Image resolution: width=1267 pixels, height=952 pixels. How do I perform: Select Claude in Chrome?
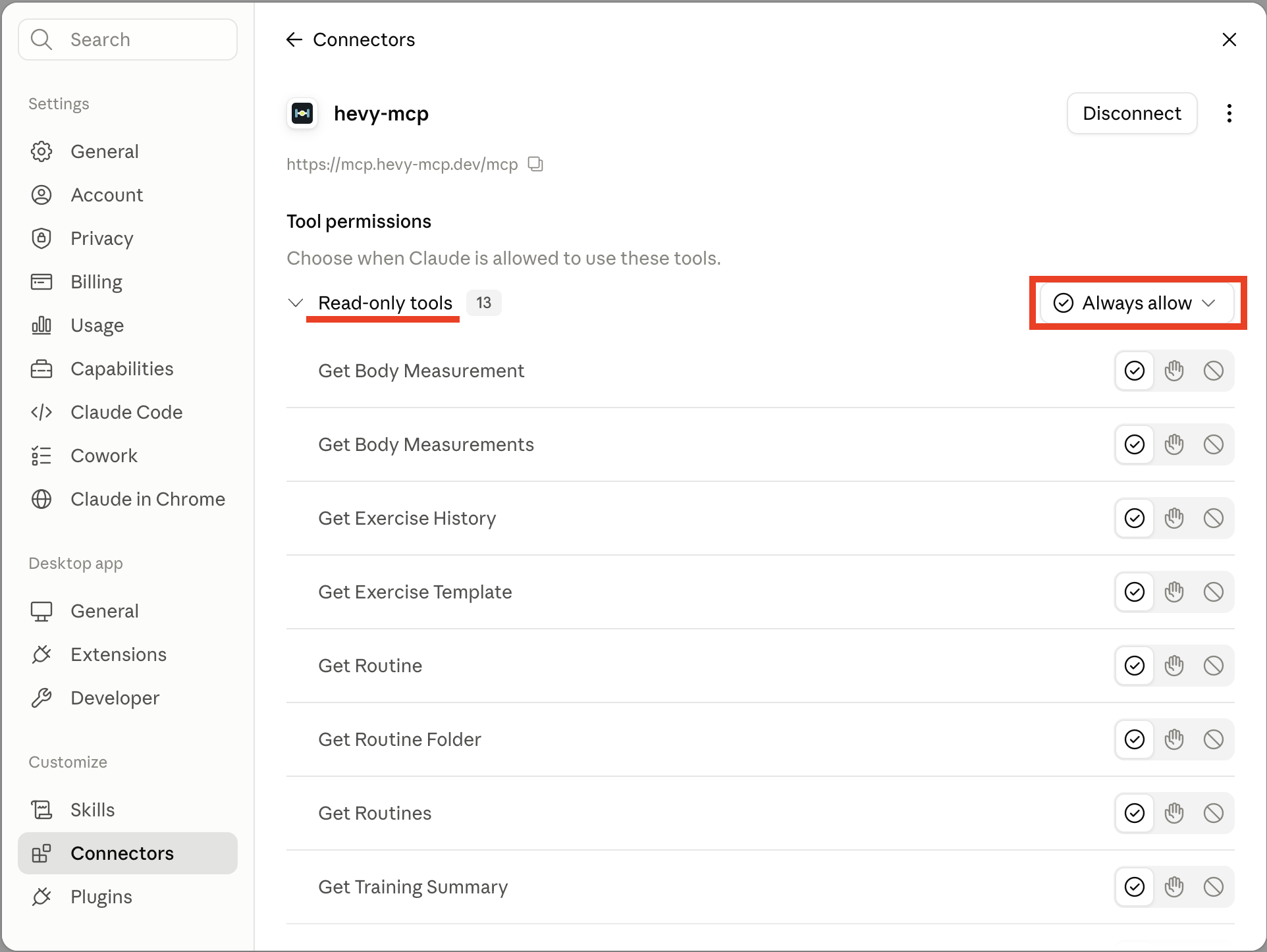coord(128,499)
